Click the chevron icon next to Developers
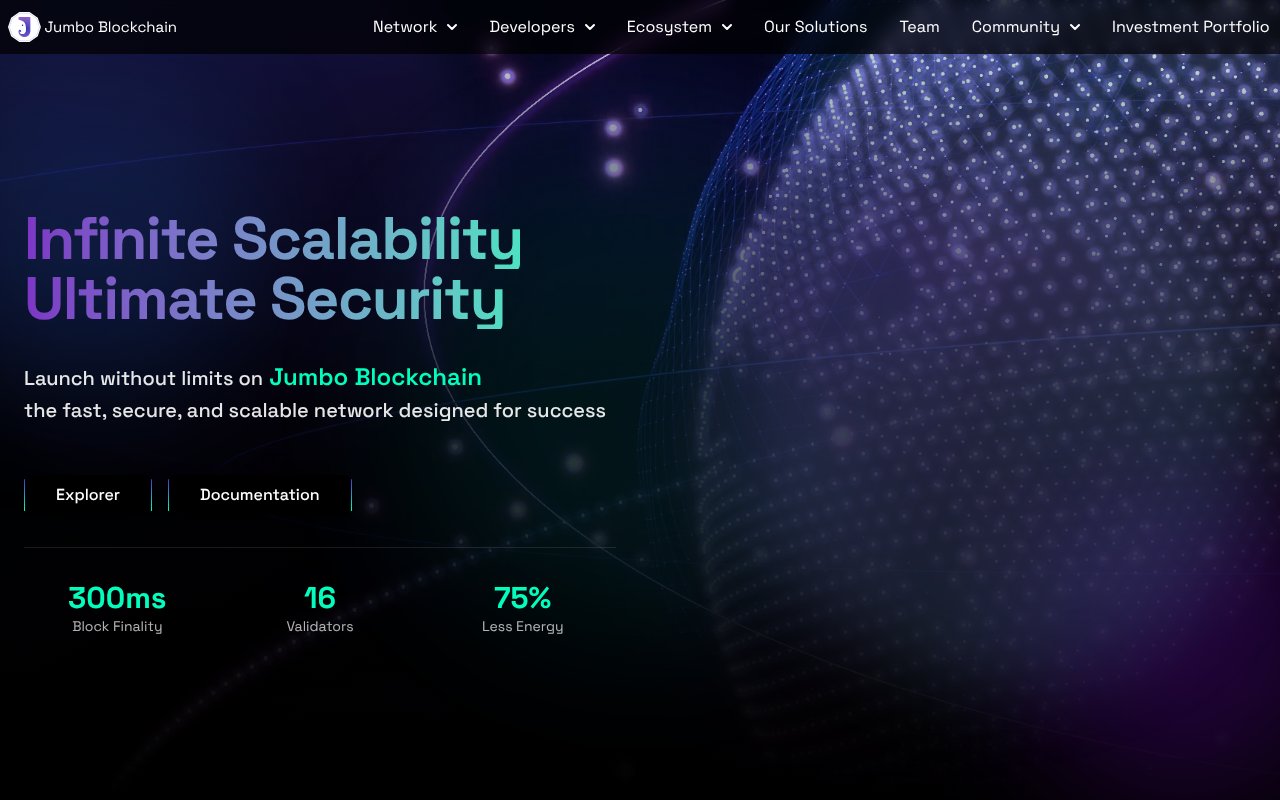The width and height of the screenshot is (1280, 800). [589, 27]
